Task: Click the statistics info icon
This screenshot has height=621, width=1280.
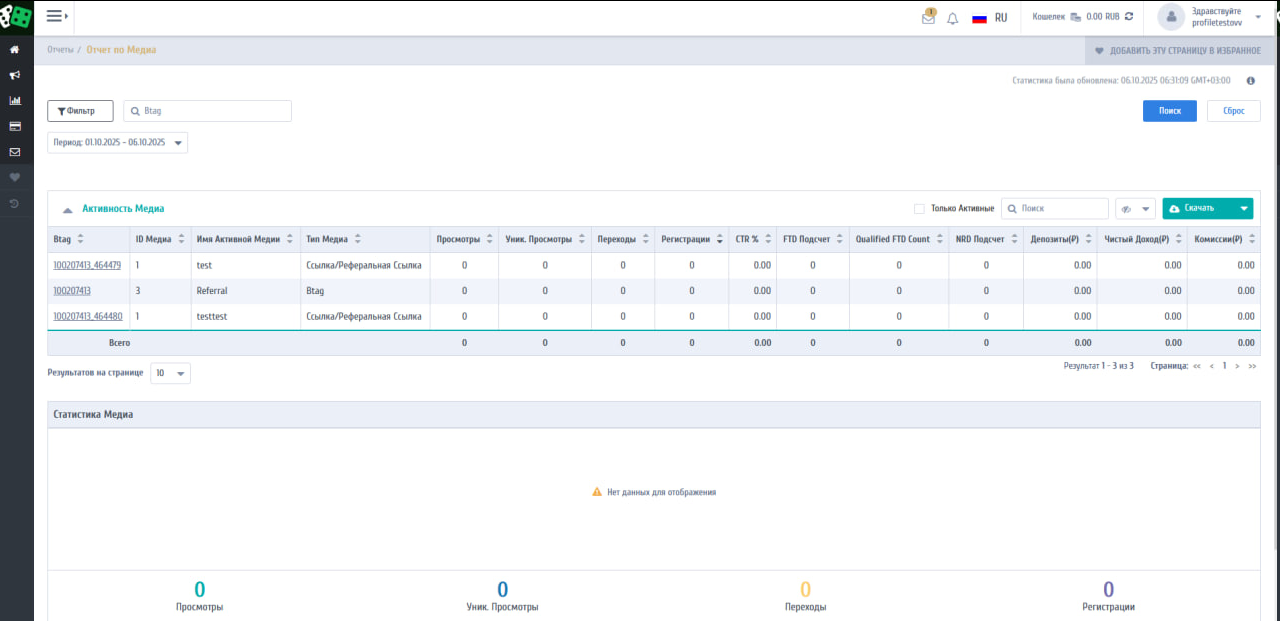Action: [1250, 81]
